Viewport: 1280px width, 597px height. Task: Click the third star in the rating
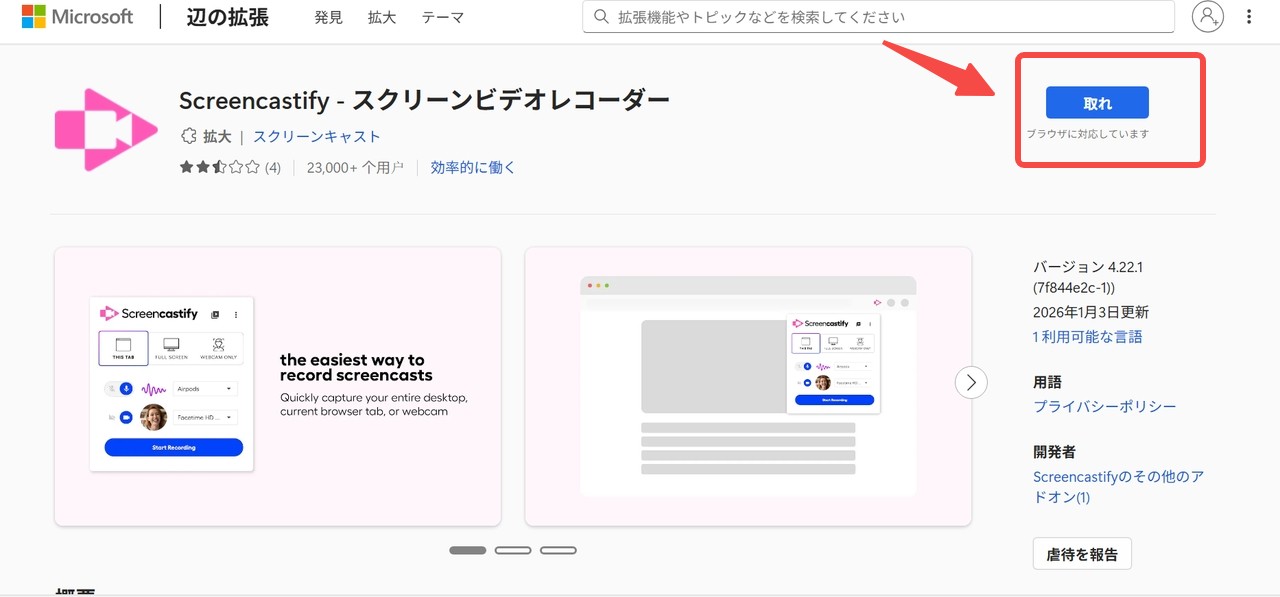[219, 168]
